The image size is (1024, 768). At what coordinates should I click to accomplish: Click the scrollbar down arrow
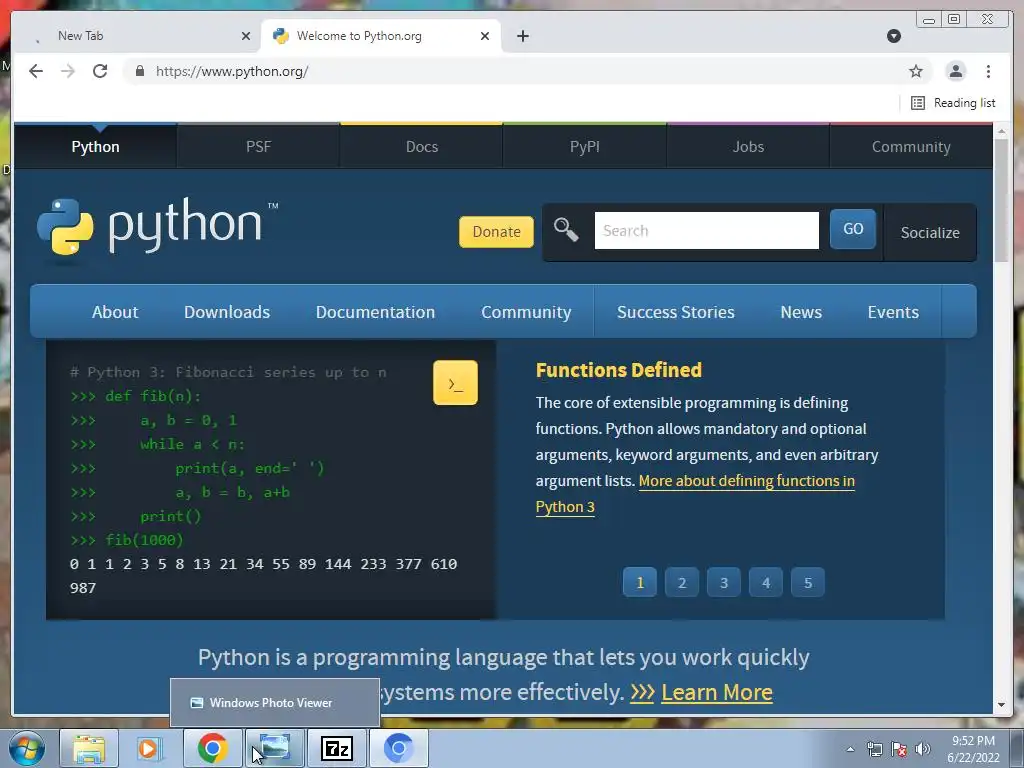pyautogui.click(x=1001, y=705)
